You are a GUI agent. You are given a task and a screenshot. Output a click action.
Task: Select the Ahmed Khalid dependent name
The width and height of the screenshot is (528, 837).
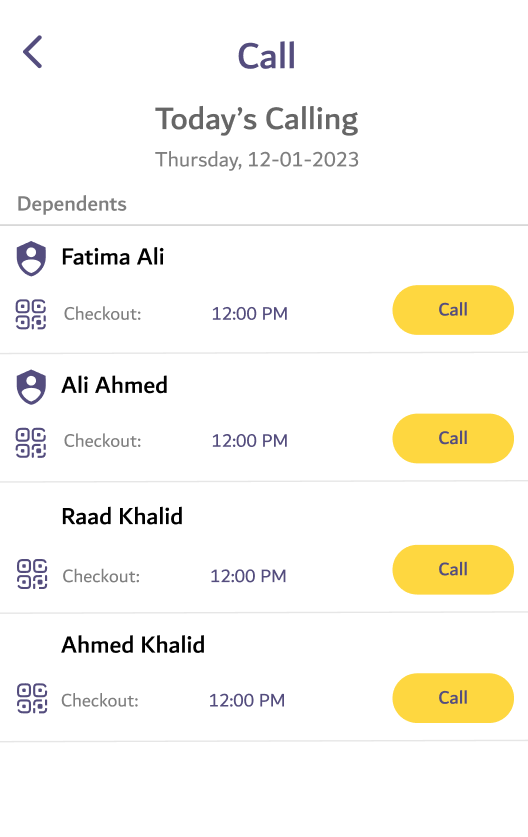pos(133,645)
